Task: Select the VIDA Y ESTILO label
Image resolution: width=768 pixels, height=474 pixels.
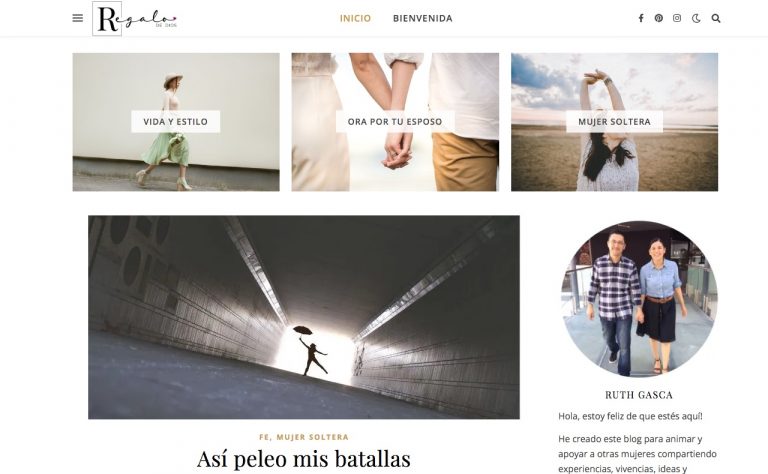Action: [x=175, y=121]
